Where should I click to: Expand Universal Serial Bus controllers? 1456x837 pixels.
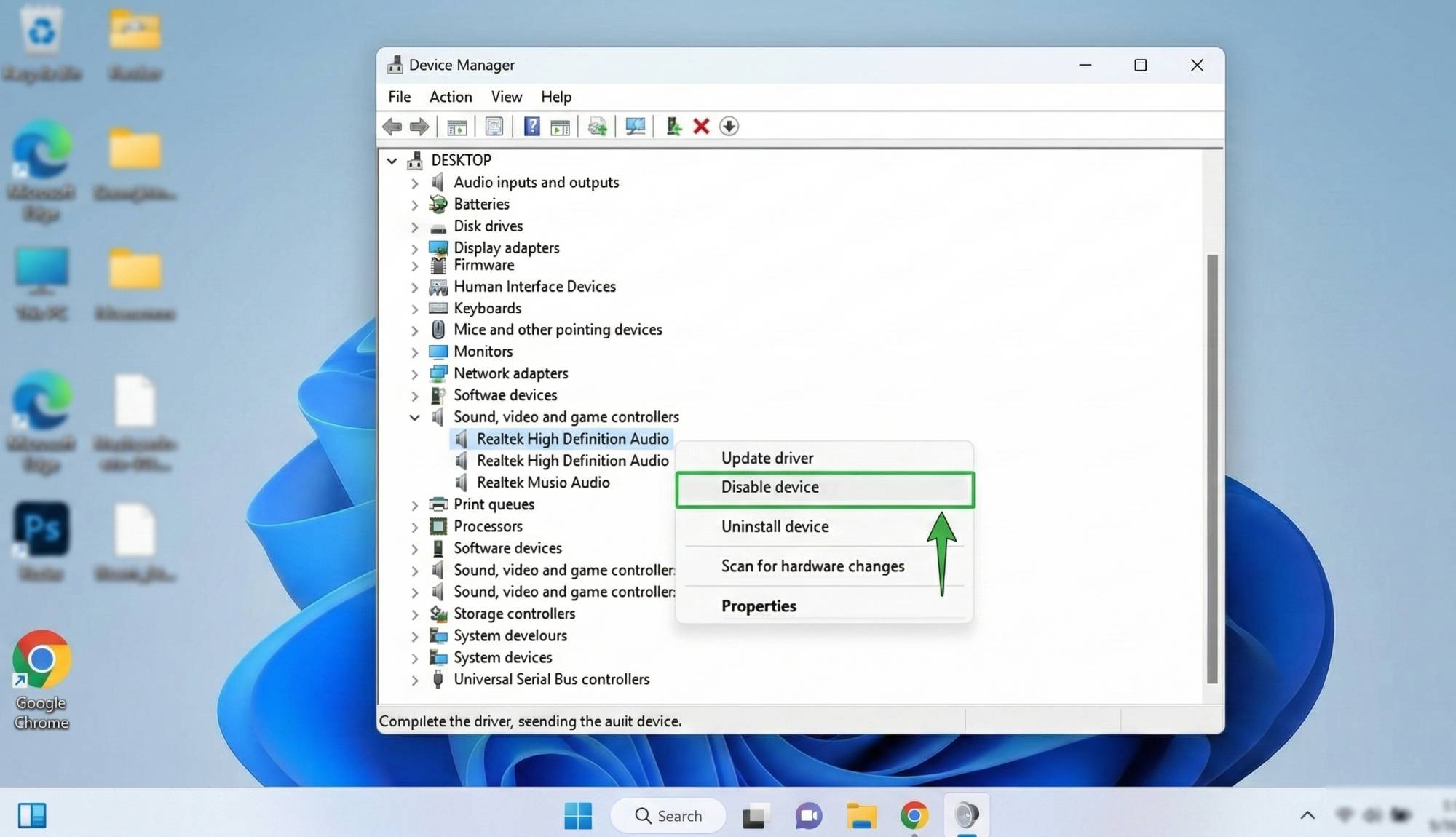point(414,679)
